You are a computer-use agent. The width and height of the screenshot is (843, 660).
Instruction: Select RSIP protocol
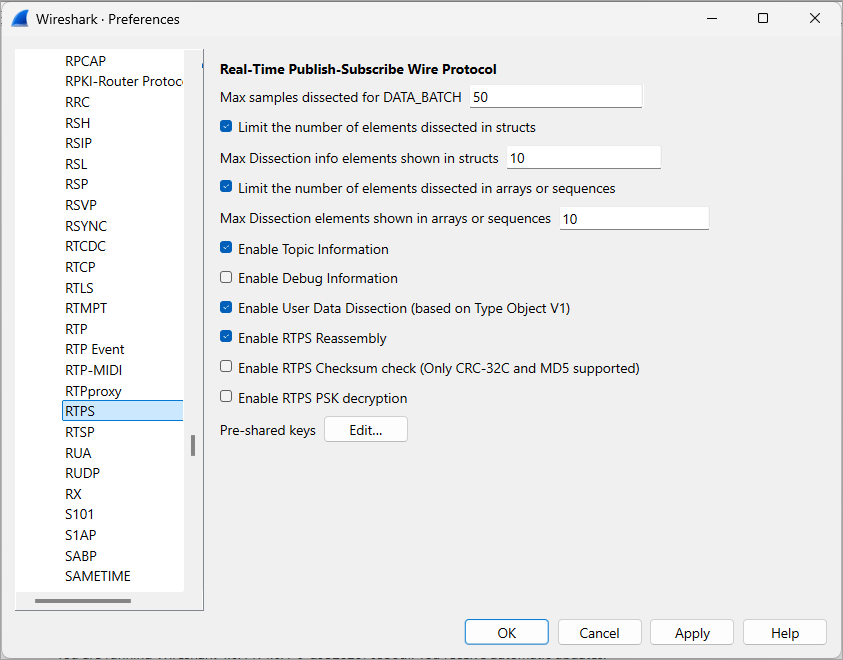[78, 143]
